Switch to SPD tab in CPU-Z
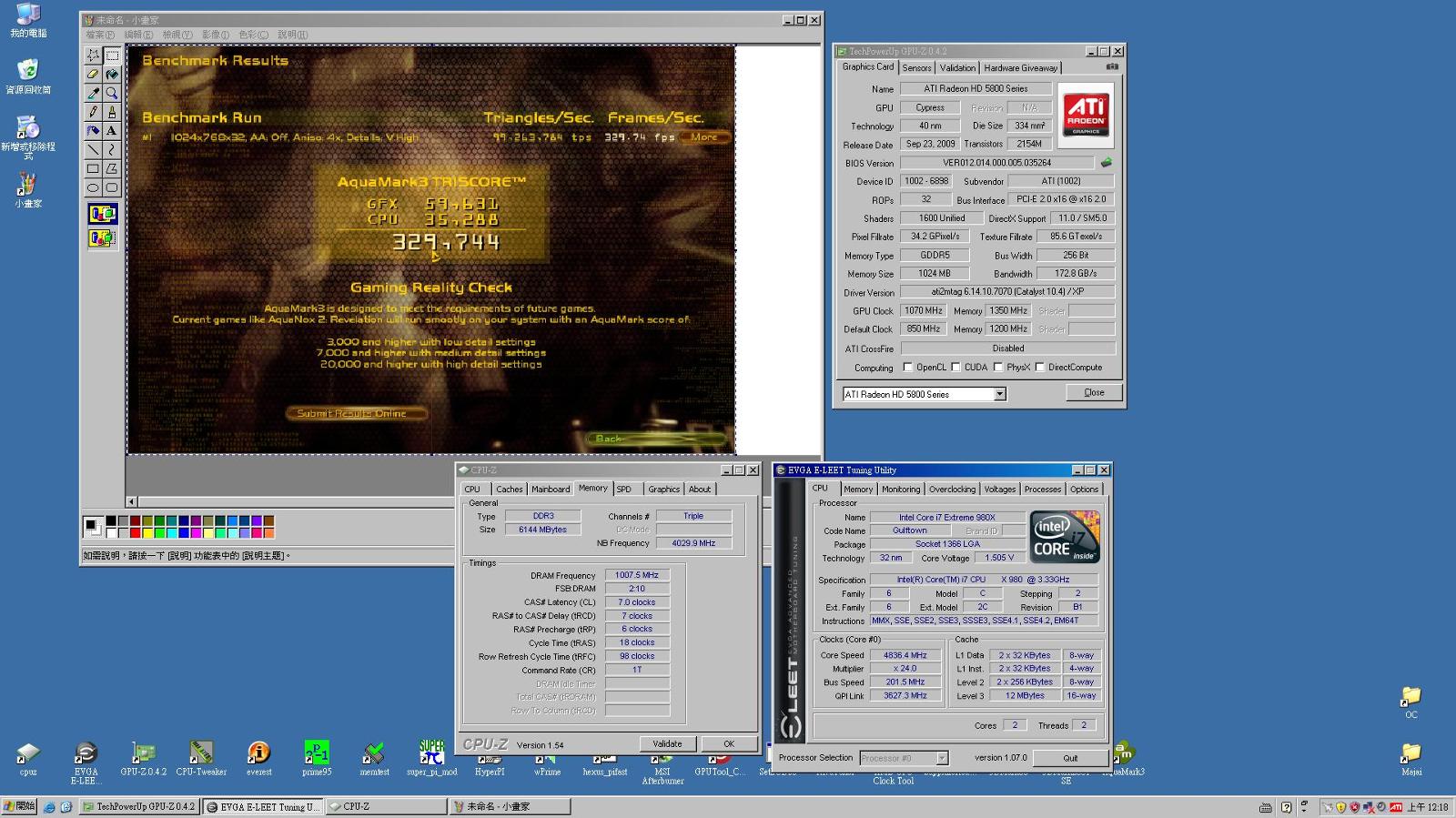 624,490
